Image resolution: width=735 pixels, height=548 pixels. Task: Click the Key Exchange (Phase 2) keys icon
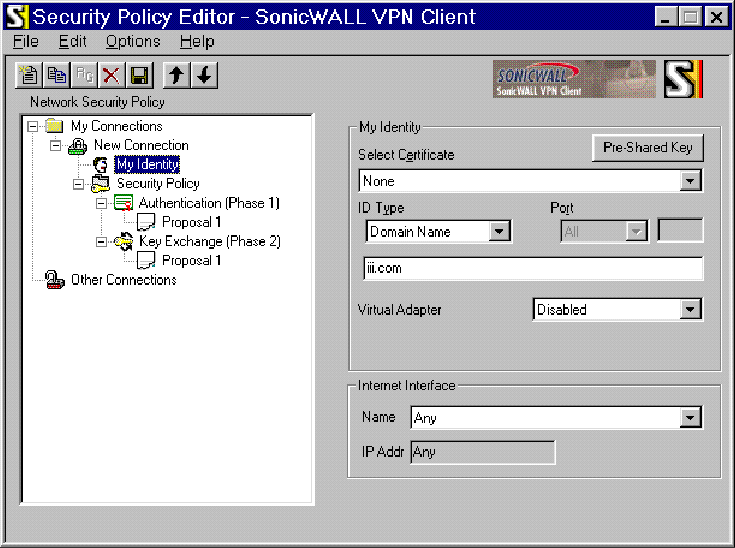pyautogui.click(x=123, y=241)
